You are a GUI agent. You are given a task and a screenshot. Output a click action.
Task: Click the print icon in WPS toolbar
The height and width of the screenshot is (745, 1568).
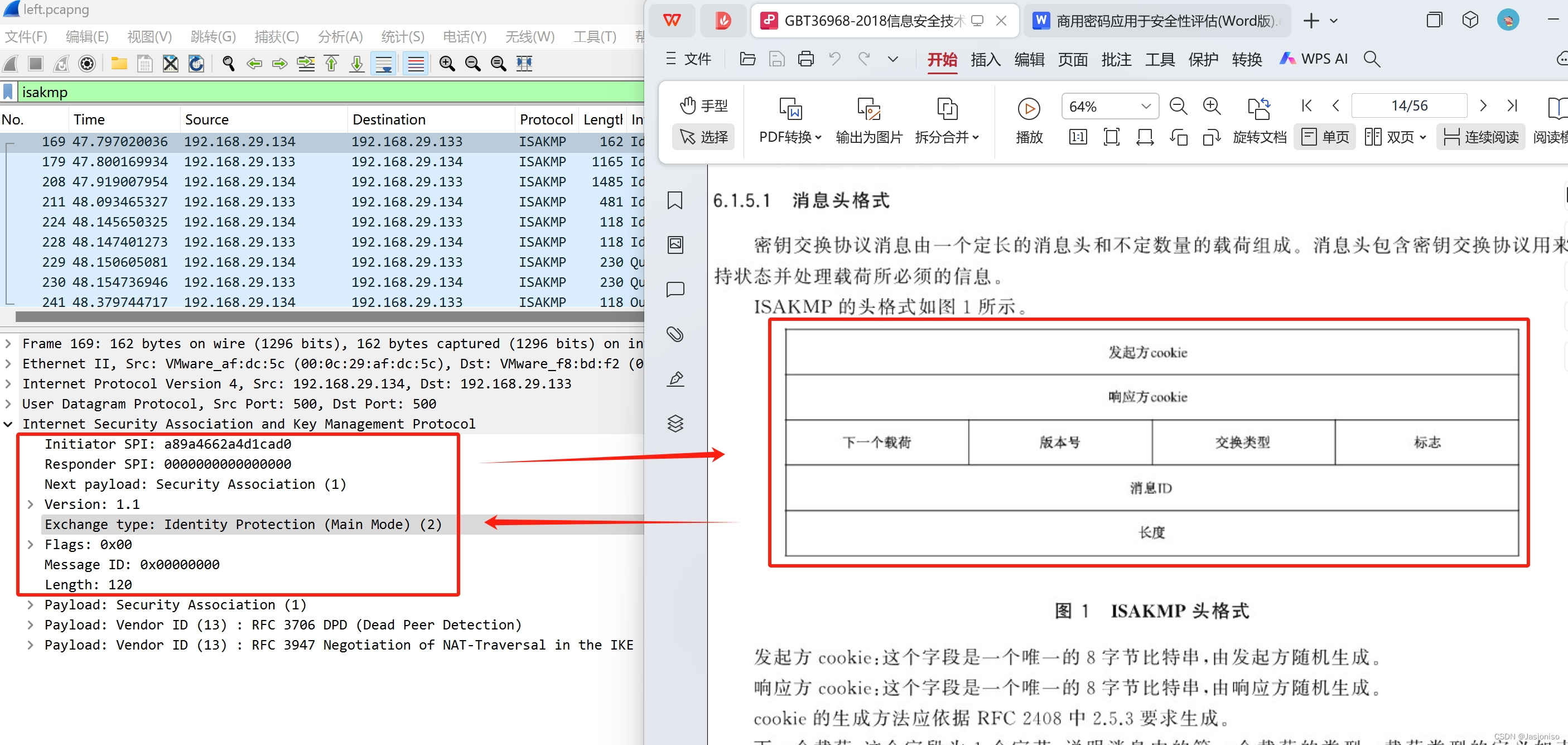[x=805, y=59]
